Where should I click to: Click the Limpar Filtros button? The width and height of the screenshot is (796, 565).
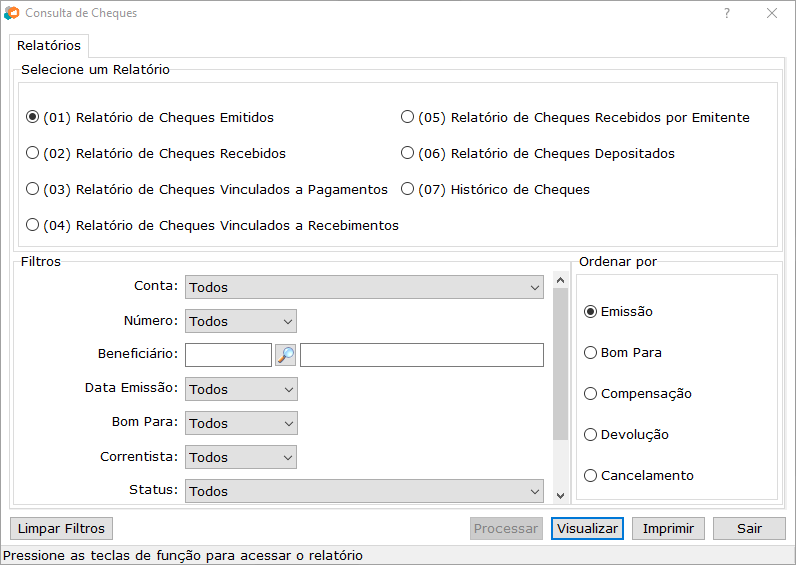[61, 528]
